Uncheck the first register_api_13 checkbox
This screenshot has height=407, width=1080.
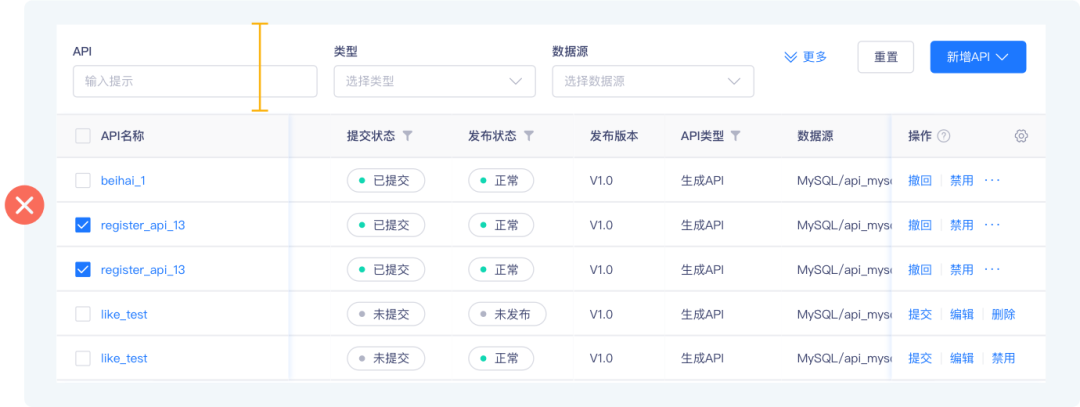(83, 225)
